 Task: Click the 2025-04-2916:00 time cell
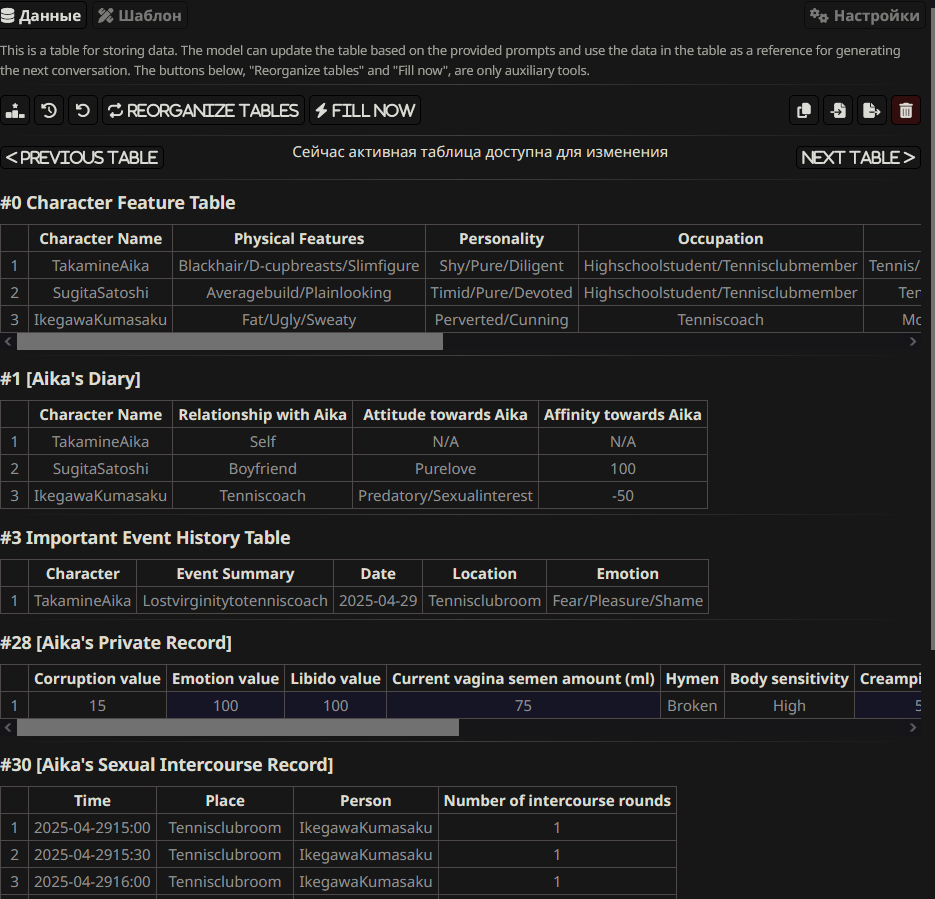[92, 881]
